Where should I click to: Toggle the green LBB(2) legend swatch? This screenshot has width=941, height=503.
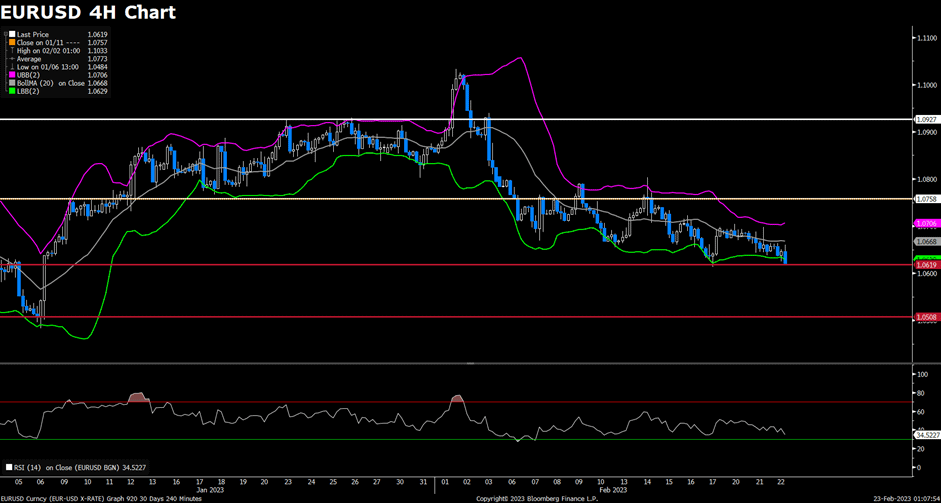[x=13, y=91]
